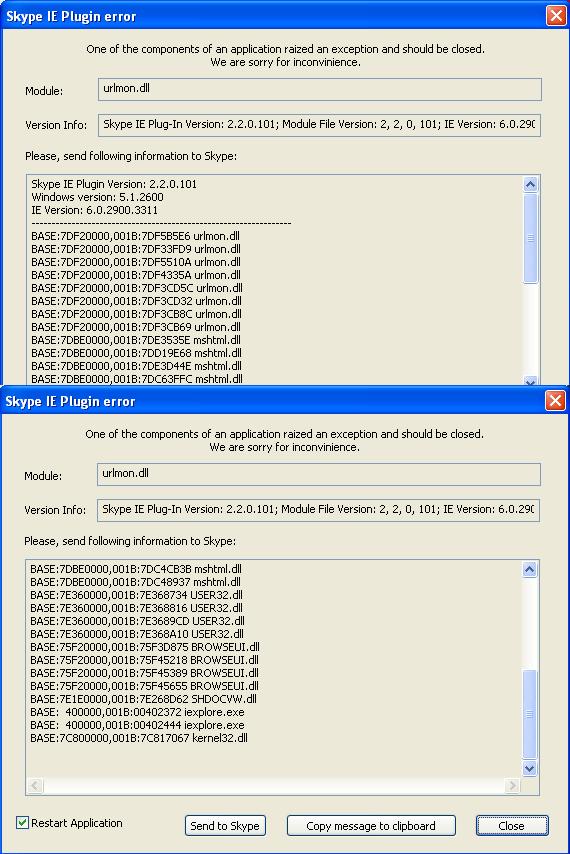Click log line 7DF4335A urlmon.dll
The image size is (570, 854).
pyautogui.click(x=136, y=276)
